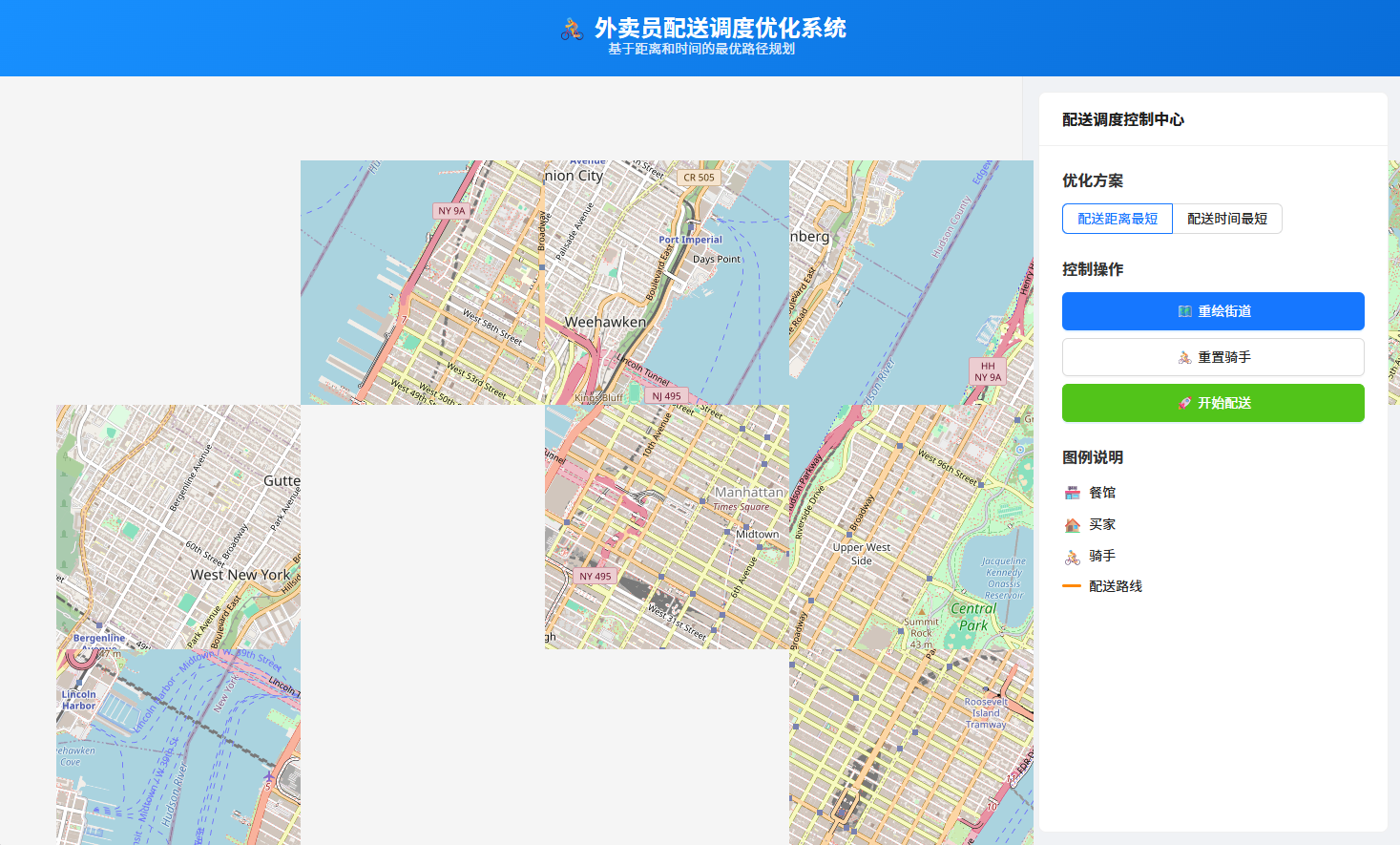Image resolution: width=1400 pixels, height=845 pixels.
Task: Click the Weehawken label on the map
Action: pyautogui.click(x=605, y=323)
